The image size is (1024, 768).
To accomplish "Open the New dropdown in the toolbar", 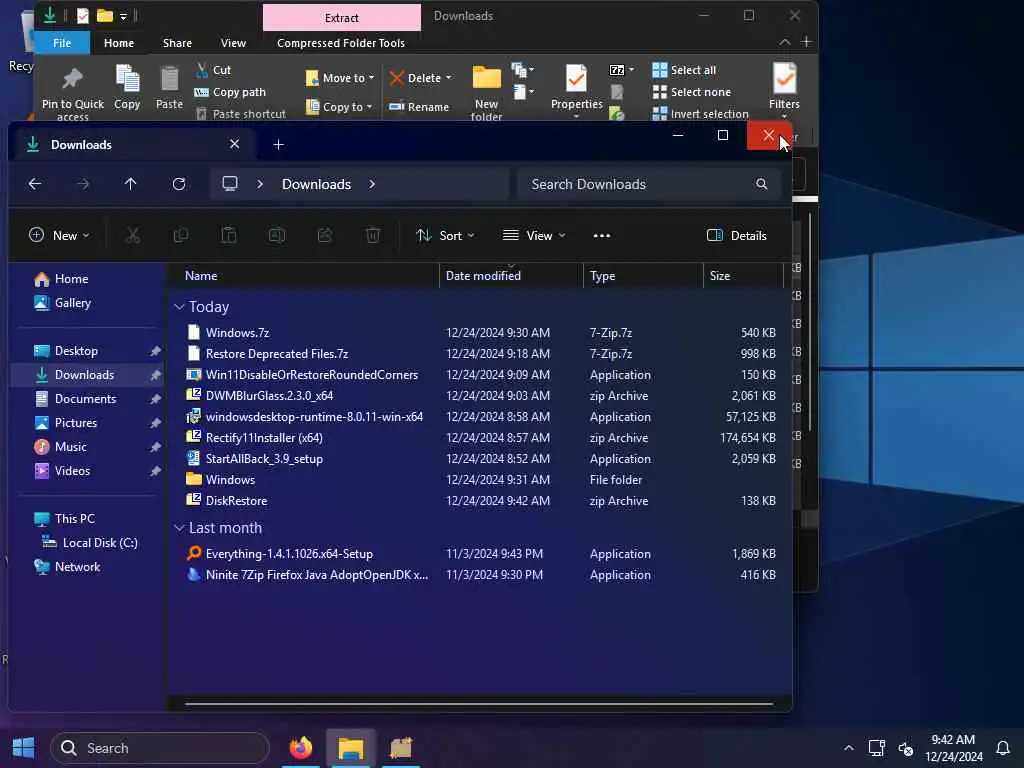I will click(x=59, y=235).
